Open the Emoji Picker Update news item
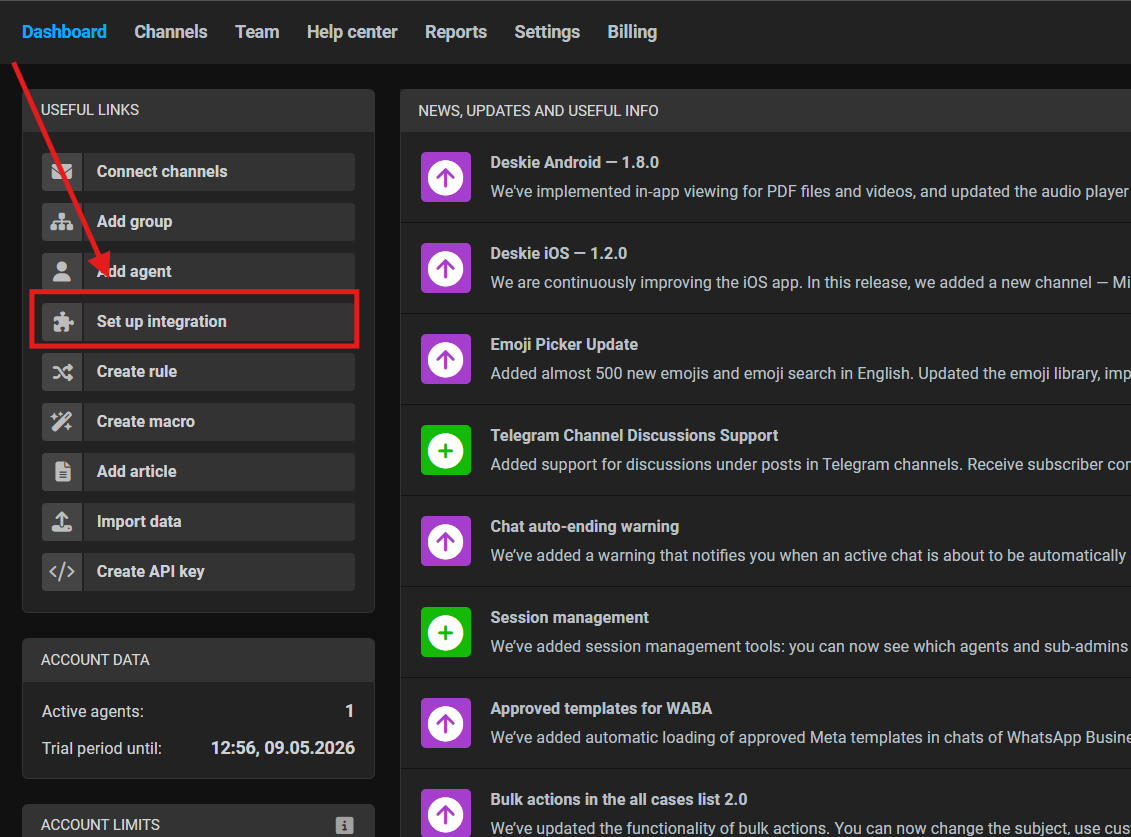Viewport: 1131px width, 837px height. point(564,344)
